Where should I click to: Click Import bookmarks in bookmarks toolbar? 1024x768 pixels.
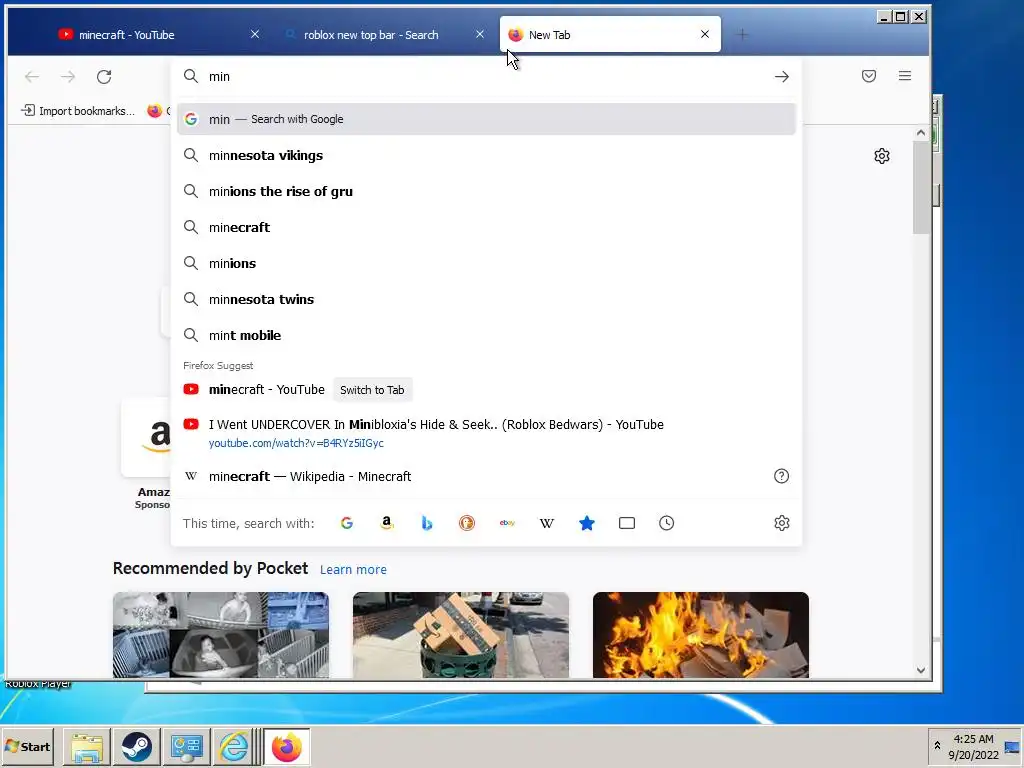[x=78, y=110]
